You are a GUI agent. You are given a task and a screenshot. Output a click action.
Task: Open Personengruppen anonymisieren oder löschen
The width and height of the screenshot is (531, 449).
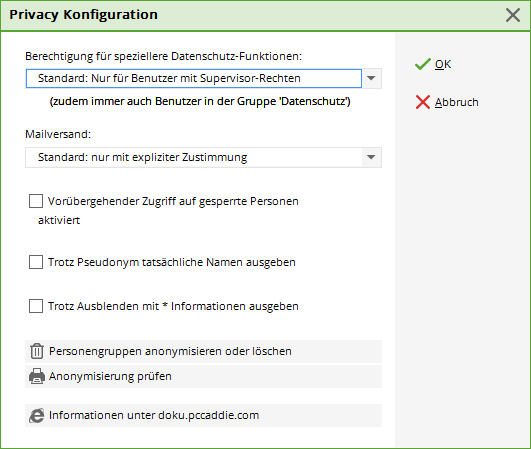click(204, 351)
